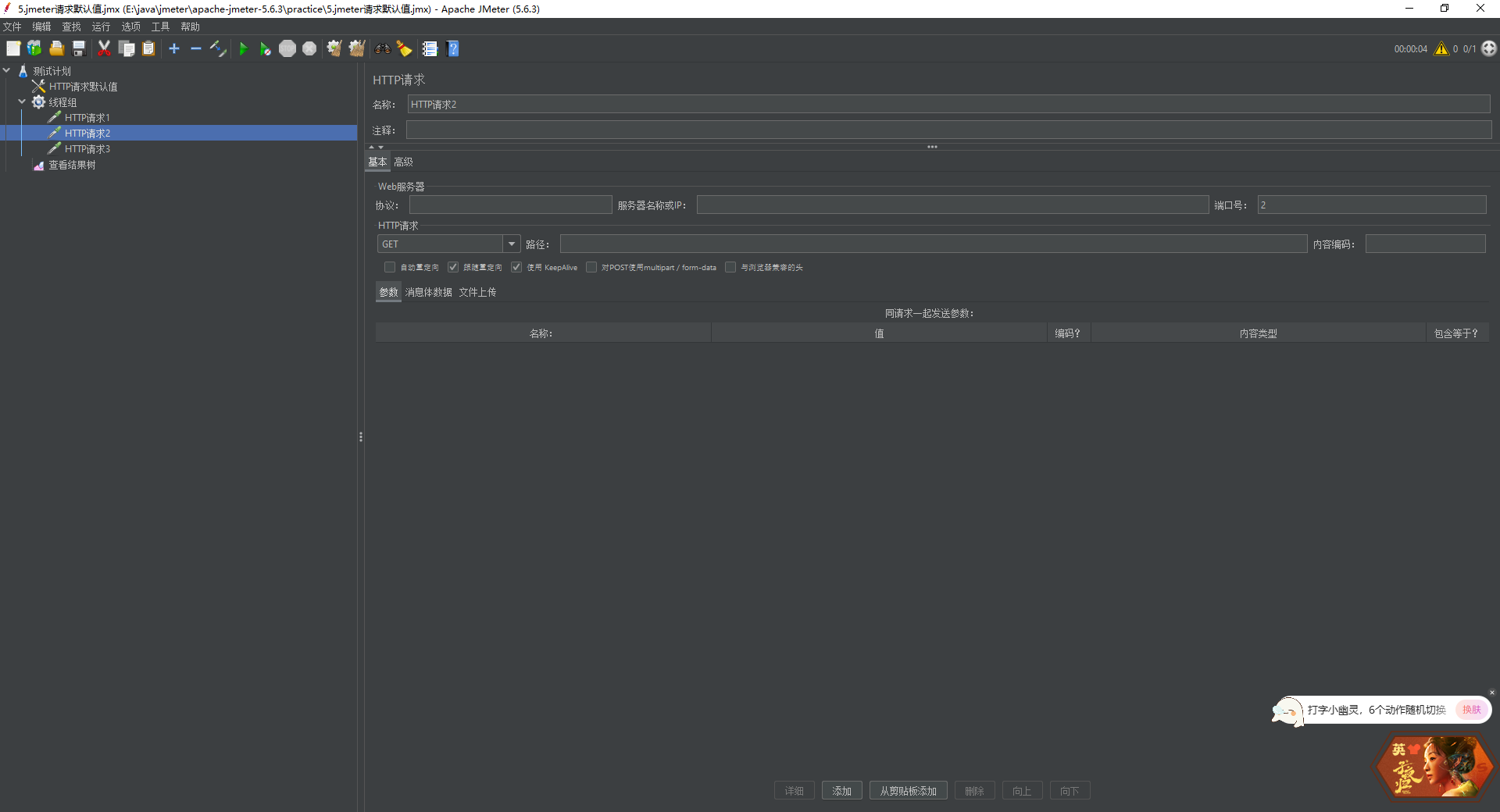Toggle the 使用 KeepAlive checkbox

pyautogui.click(x=516, y=267)
